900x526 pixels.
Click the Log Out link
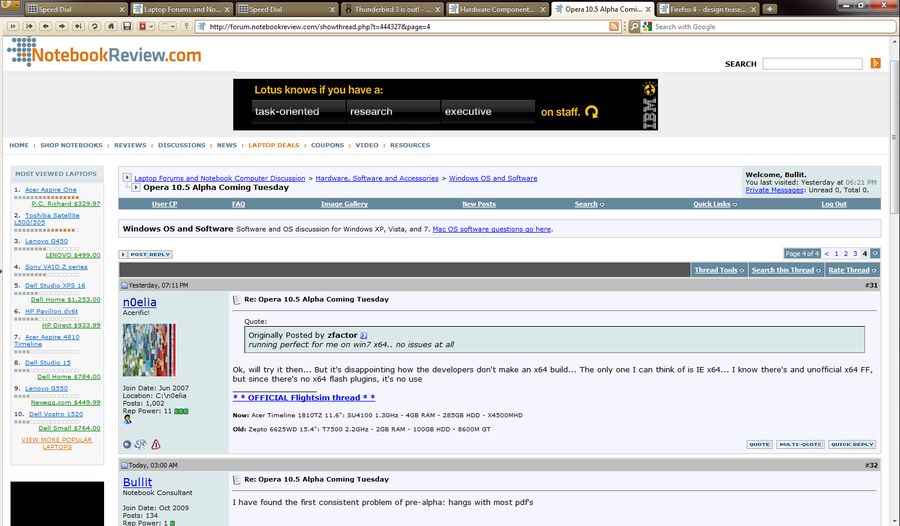[833, 204]
